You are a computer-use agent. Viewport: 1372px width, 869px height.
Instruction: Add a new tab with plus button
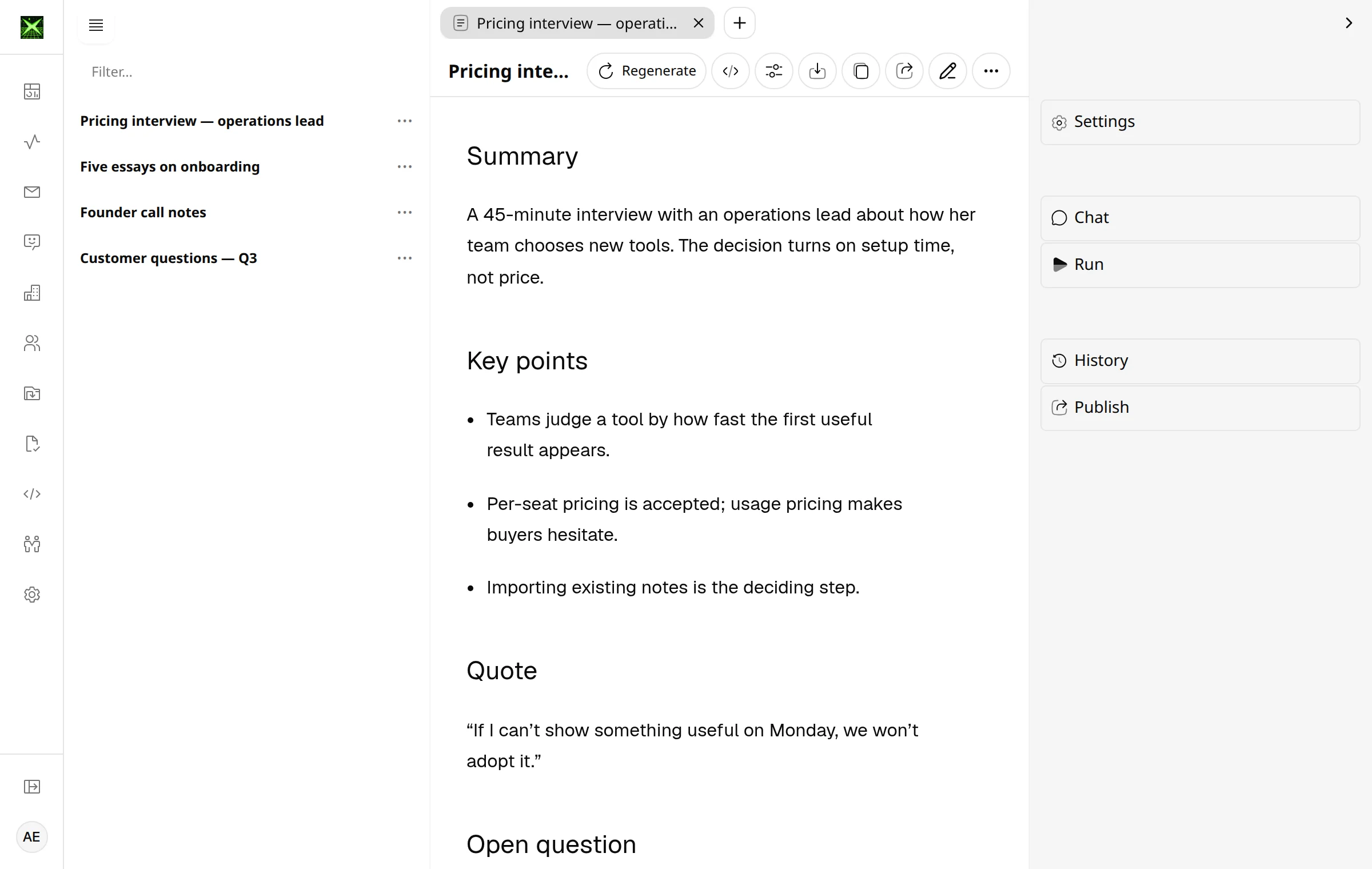(740, 23)
